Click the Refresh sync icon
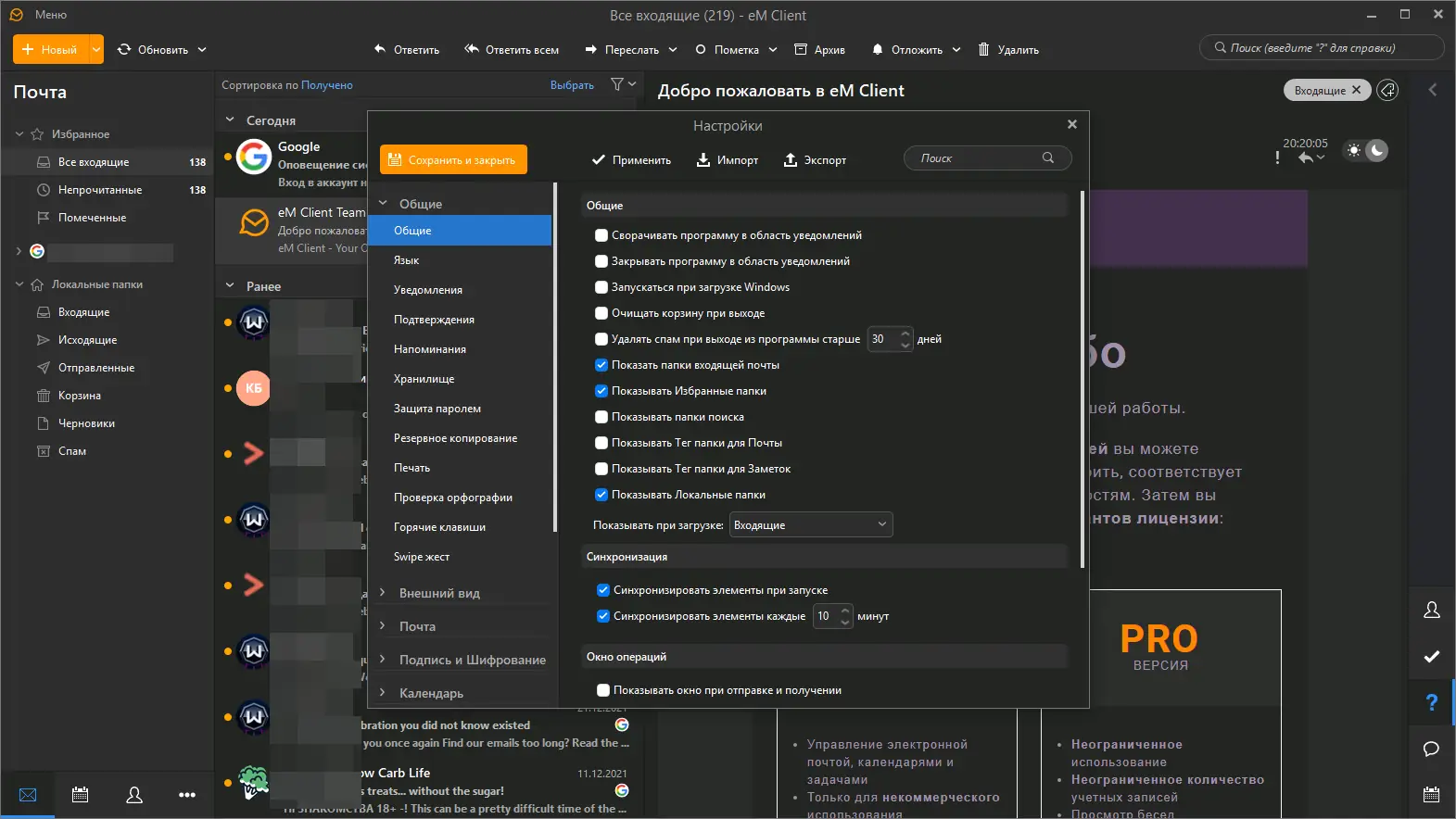Viewport: 1456px width, 819px height. tap(124, 49)
